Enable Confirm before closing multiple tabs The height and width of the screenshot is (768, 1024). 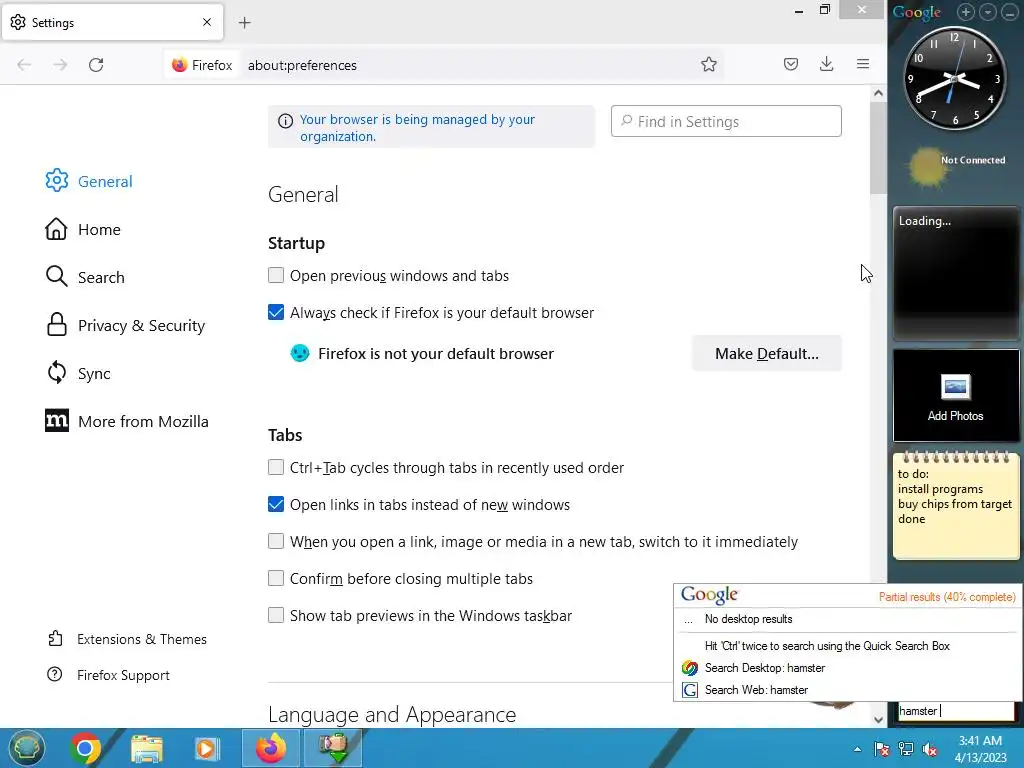pyautogui.click(x=276, y=578)
